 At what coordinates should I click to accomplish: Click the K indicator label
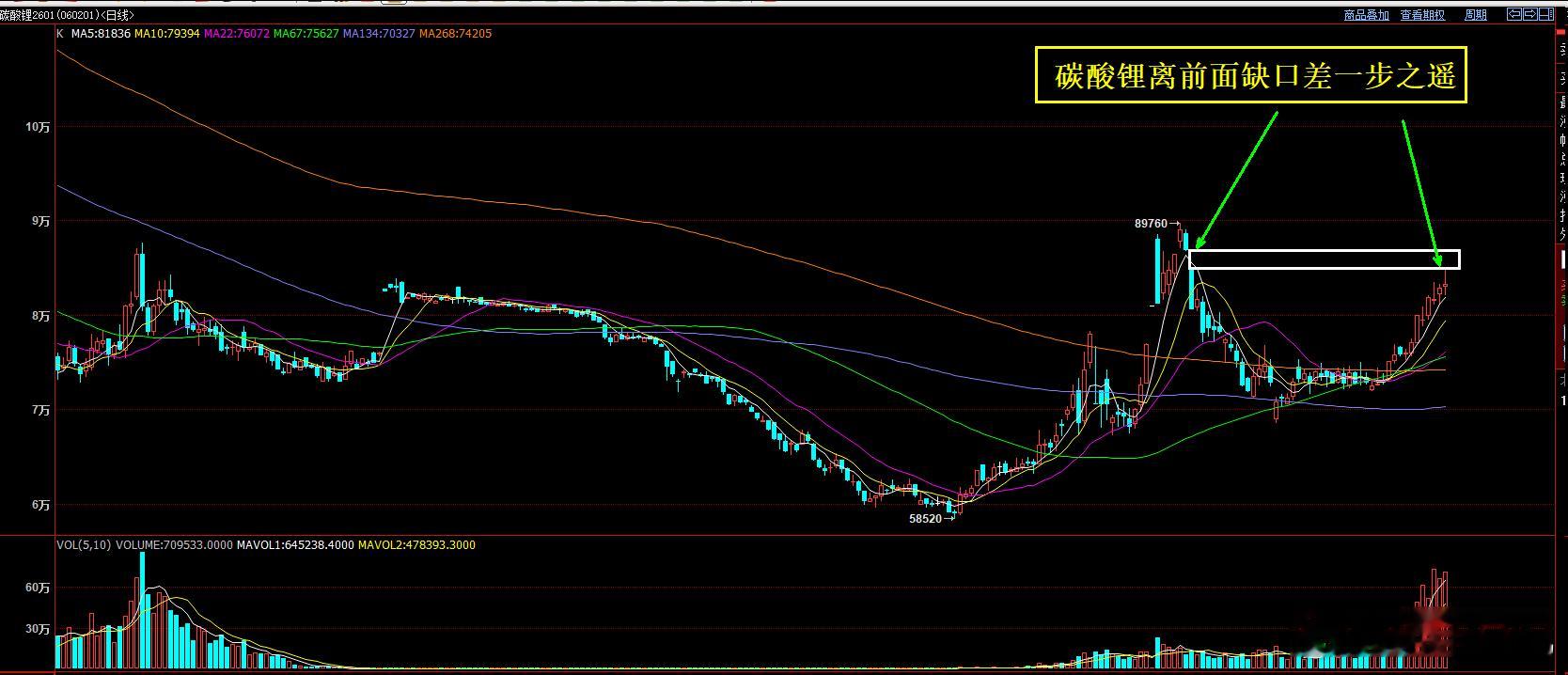pyautogui.click(x=60, y=34)
